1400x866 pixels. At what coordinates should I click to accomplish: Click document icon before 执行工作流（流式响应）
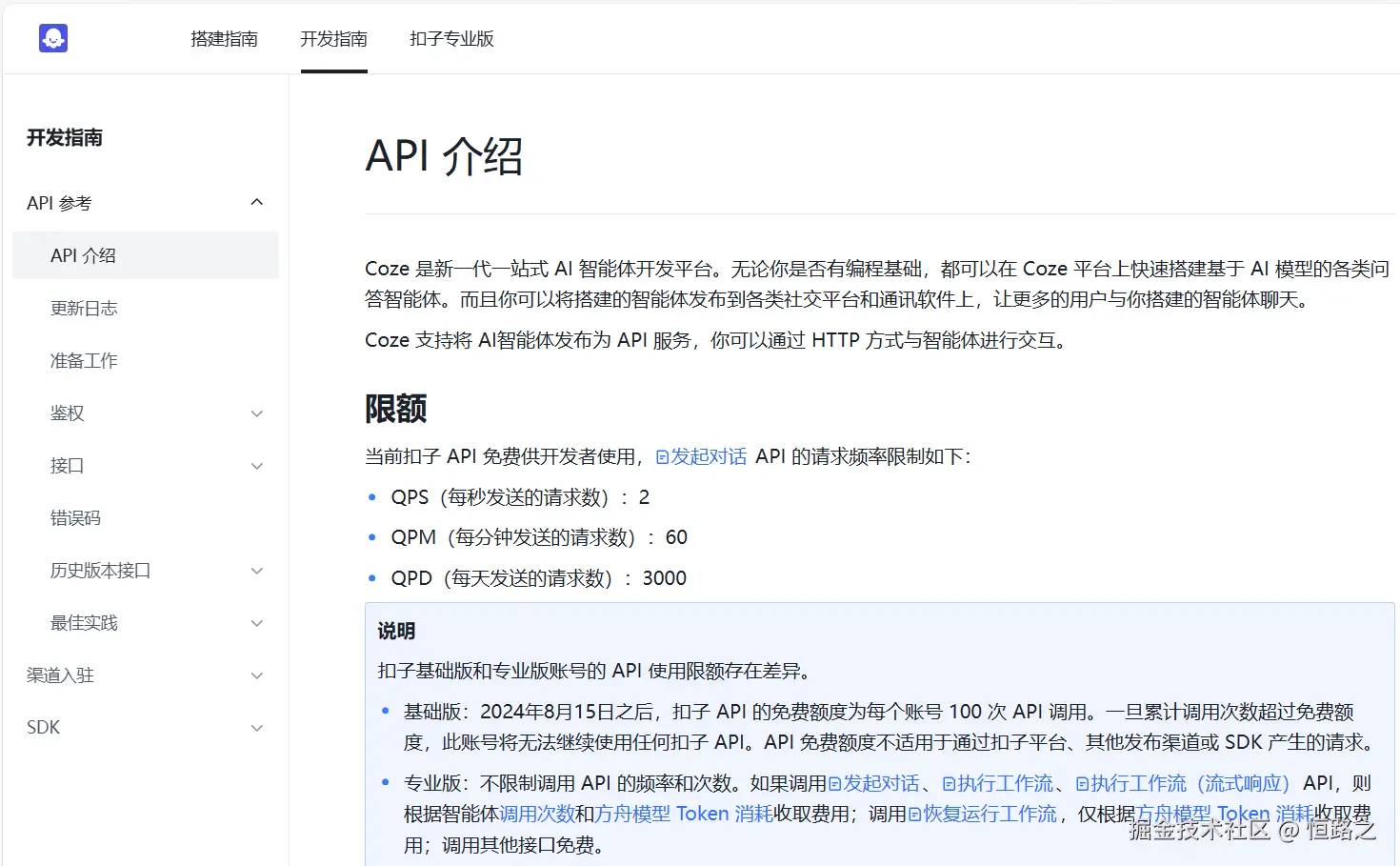tap(1082, 784)
